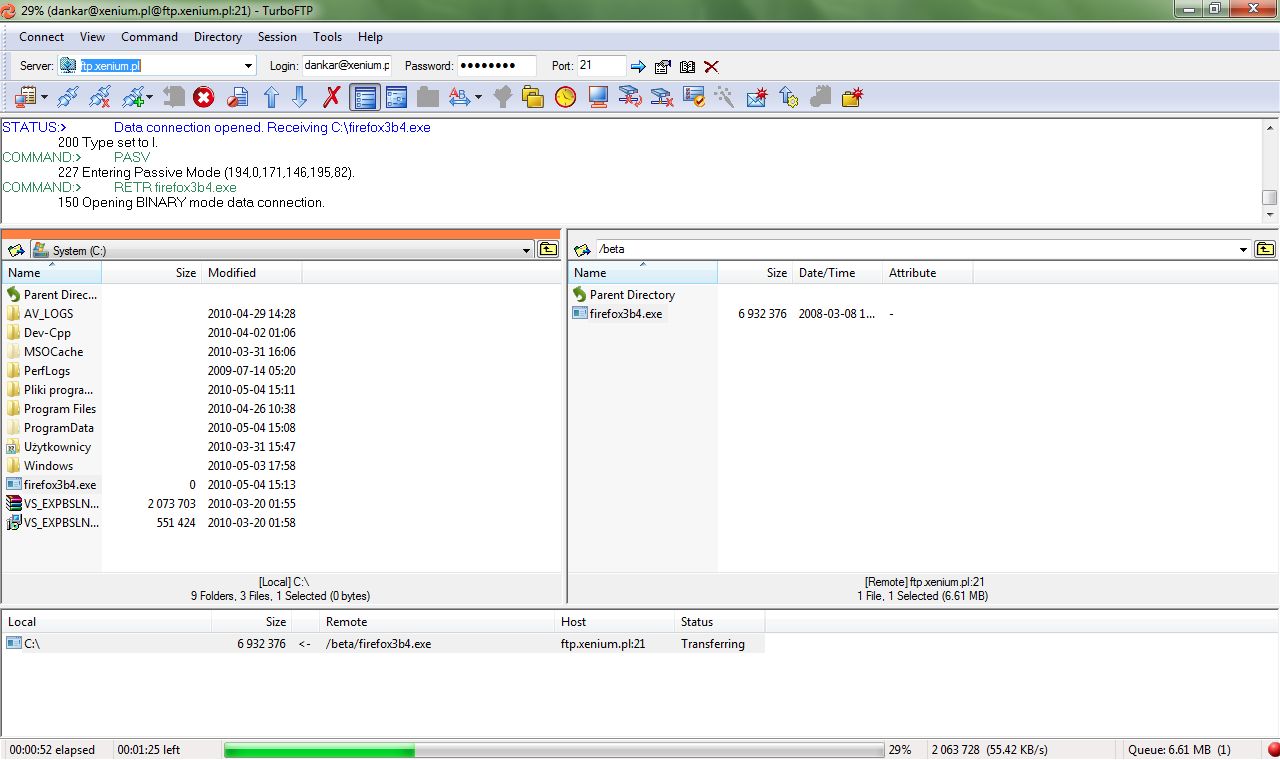This screenshot has width=1280, height=760.
Task: Click the red status light indicator
Action: click(1273, 750)
